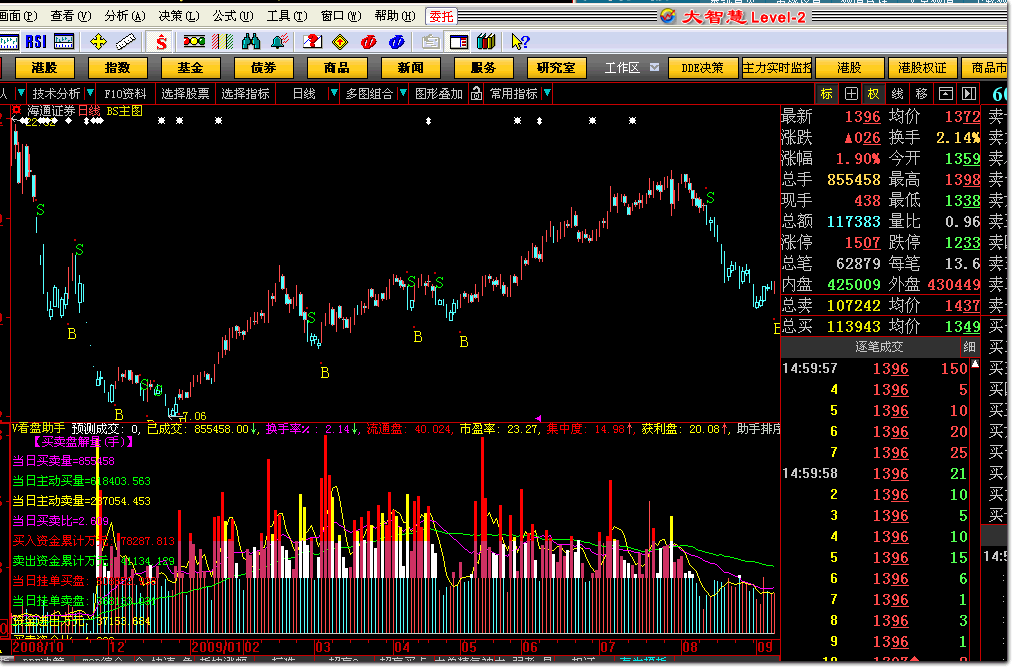The width and height of the screenshot is (1014, 668).
Task: Click the DDE决策 button
Action: coord(702,68)
